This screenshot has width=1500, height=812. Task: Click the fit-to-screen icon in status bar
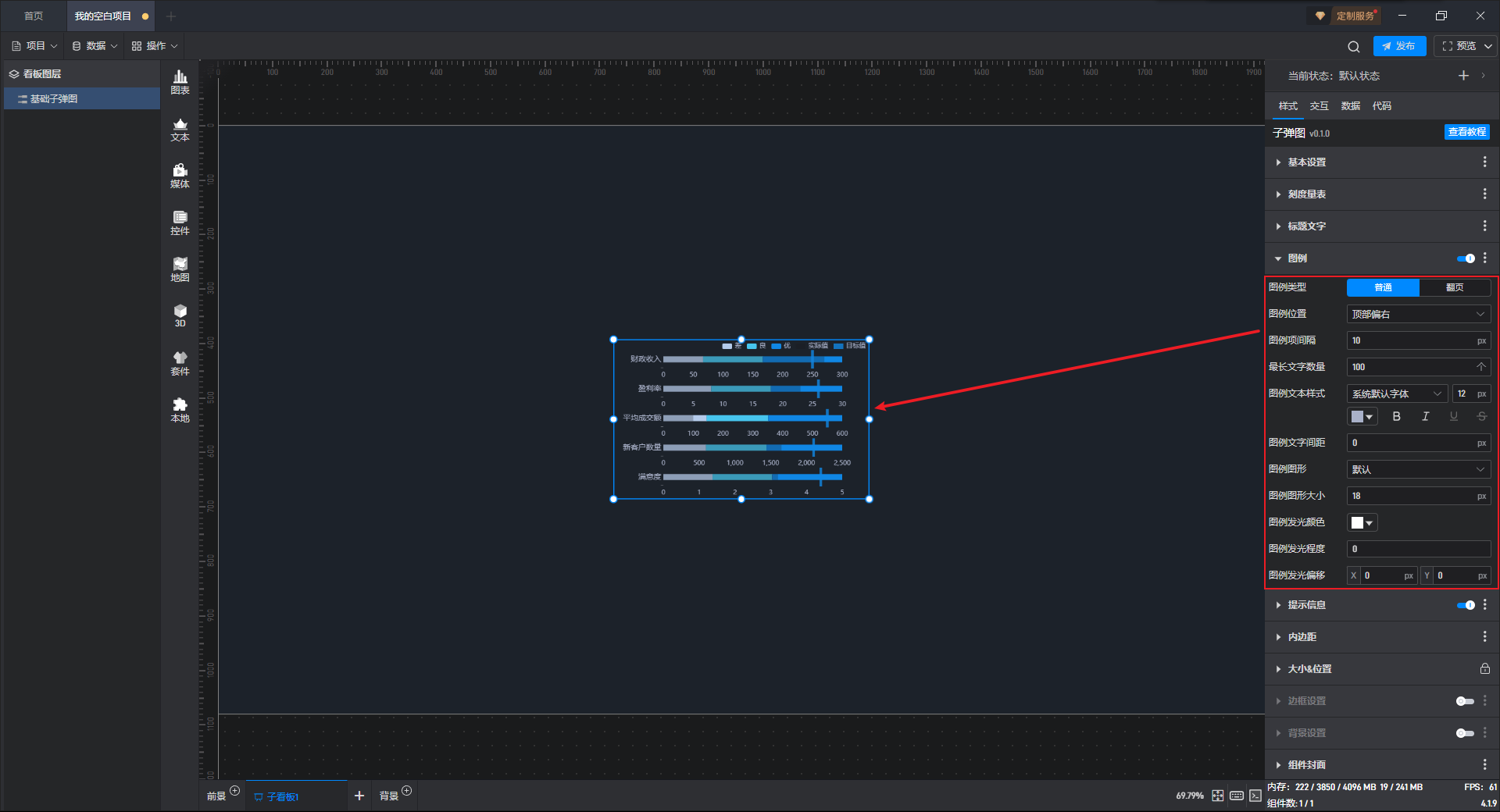pyautogui.click(x=1218, y=796)
